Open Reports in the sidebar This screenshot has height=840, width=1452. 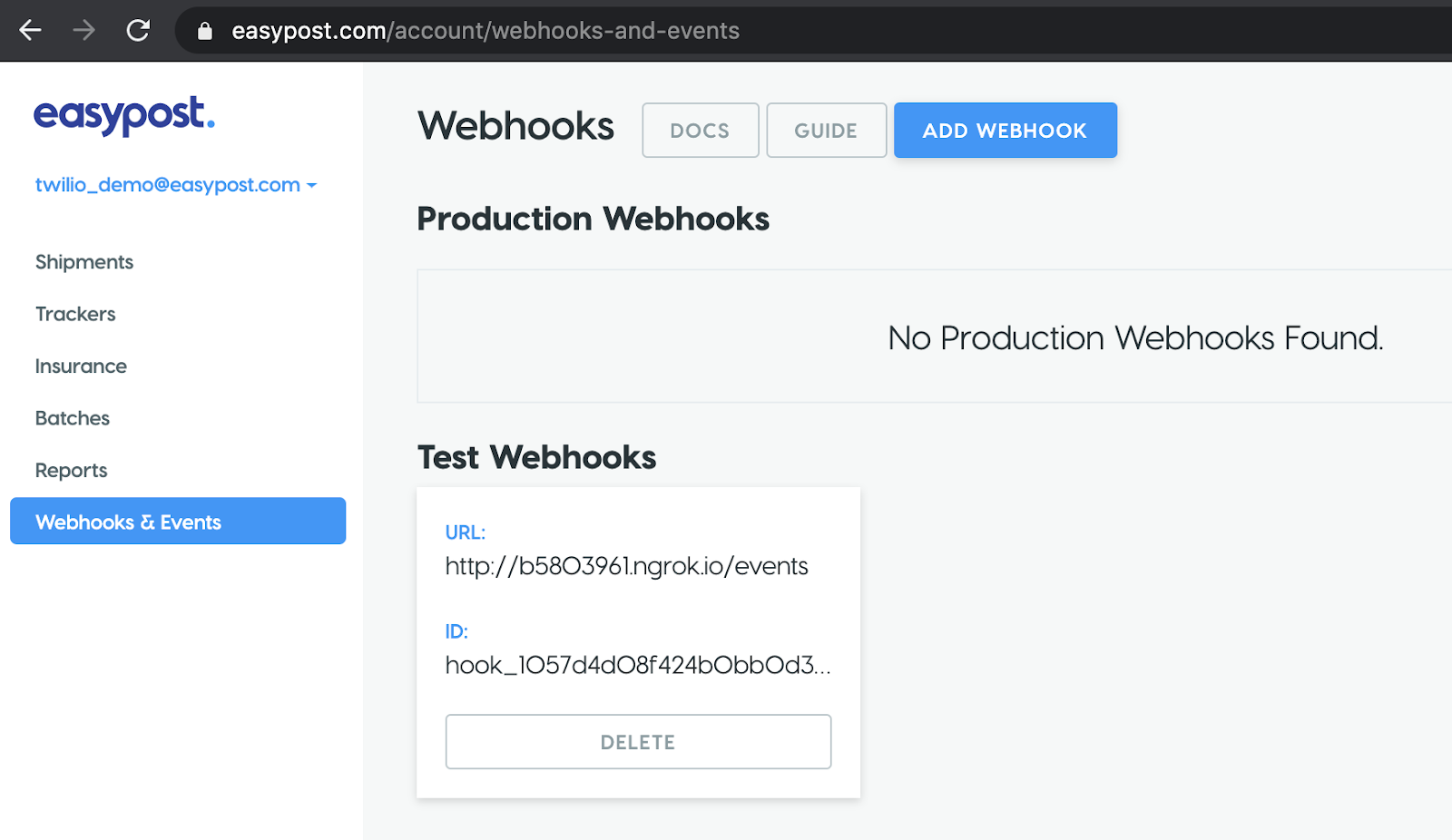72,471
